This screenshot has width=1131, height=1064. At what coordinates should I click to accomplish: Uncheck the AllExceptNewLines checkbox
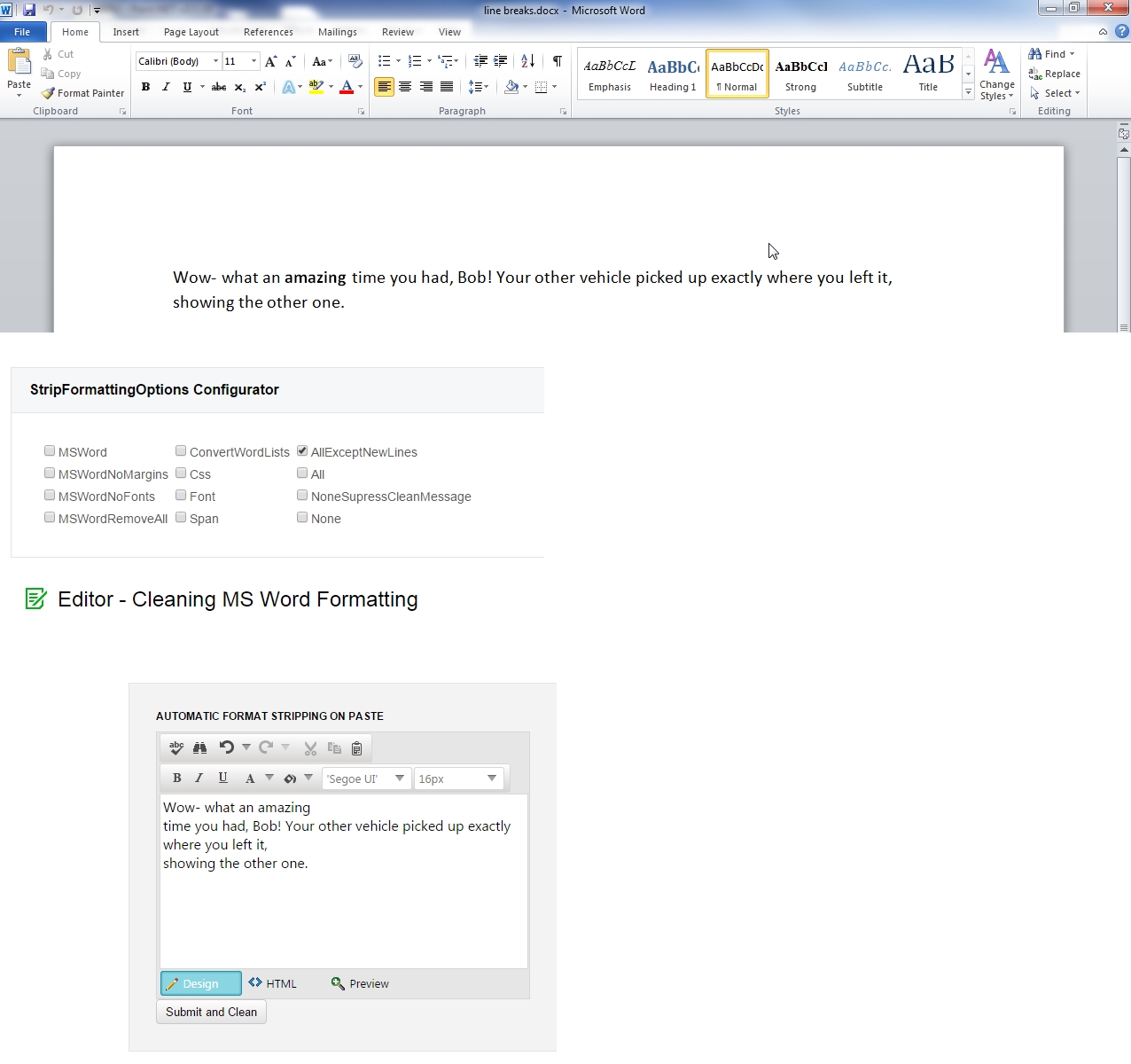coord(302,451)
